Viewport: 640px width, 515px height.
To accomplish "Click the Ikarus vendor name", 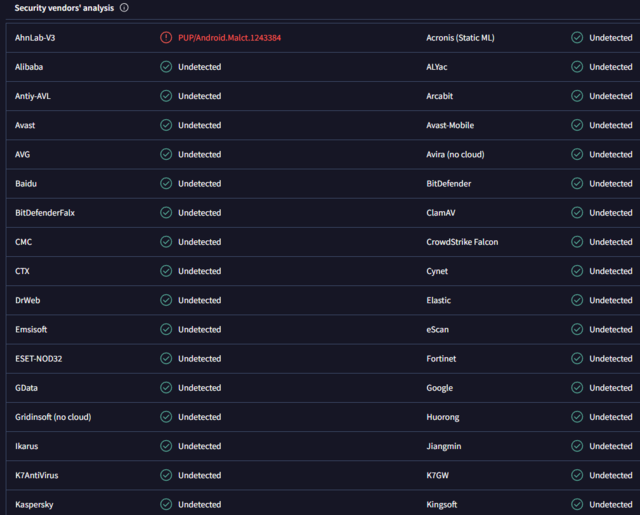I will coord(27,446).
